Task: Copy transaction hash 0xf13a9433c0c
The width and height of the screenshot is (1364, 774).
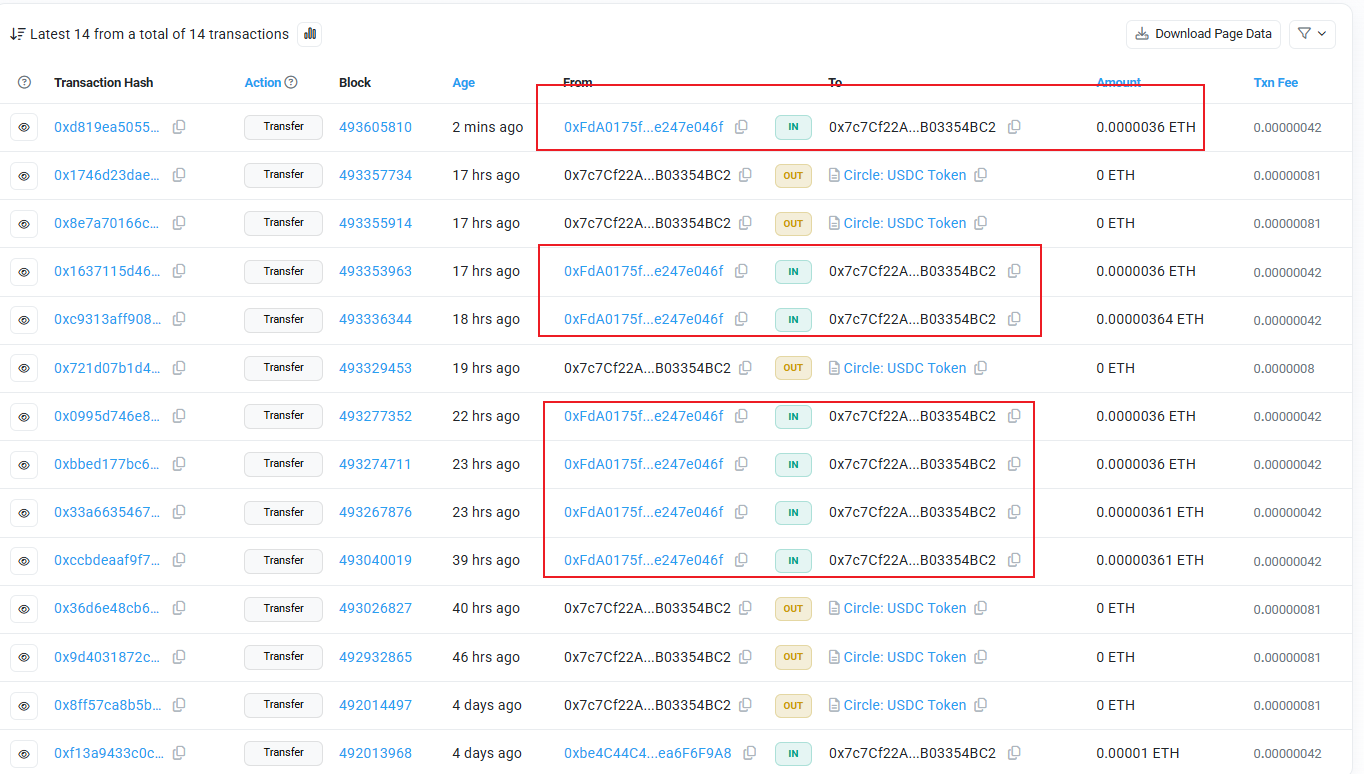Action: (179, 753)
